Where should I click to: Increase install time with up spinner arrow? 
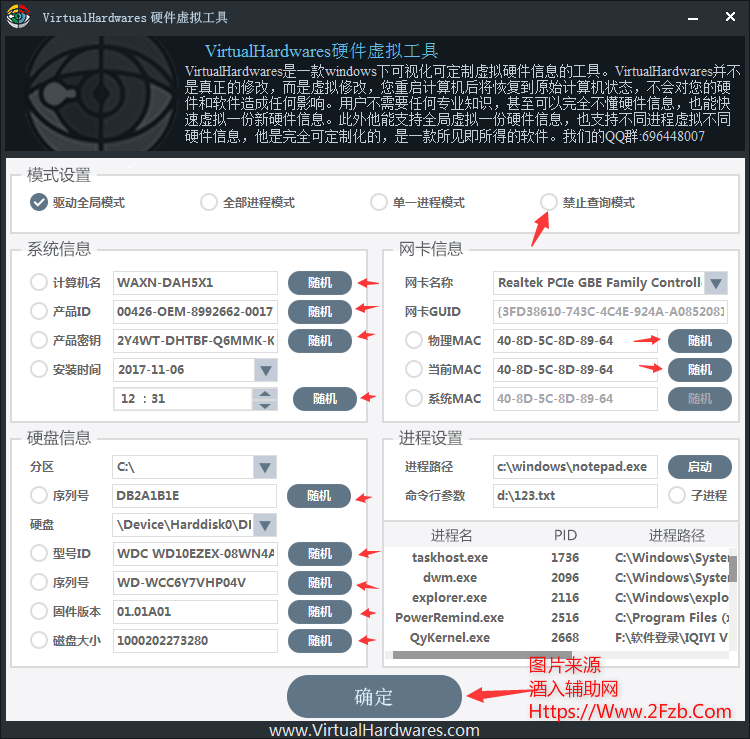tap(265, 394)
